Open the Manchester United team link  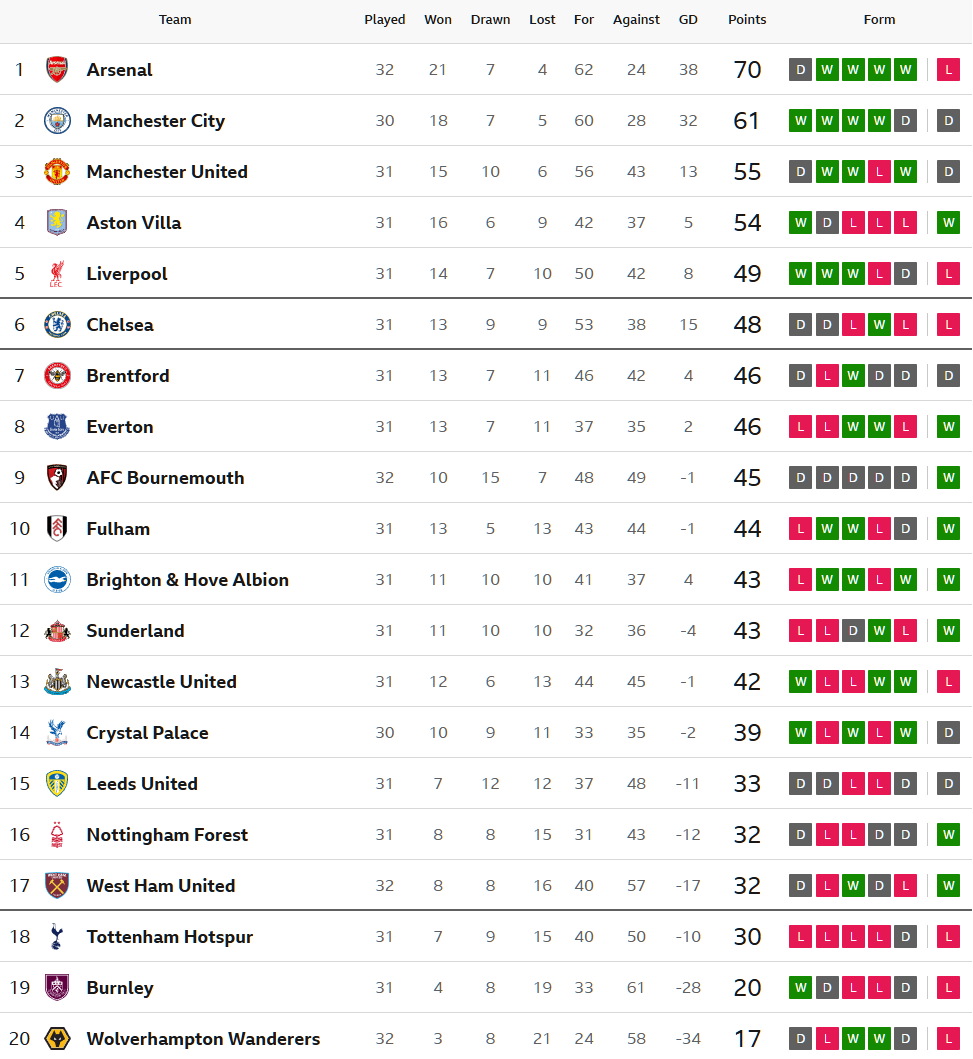pos(167,172)
